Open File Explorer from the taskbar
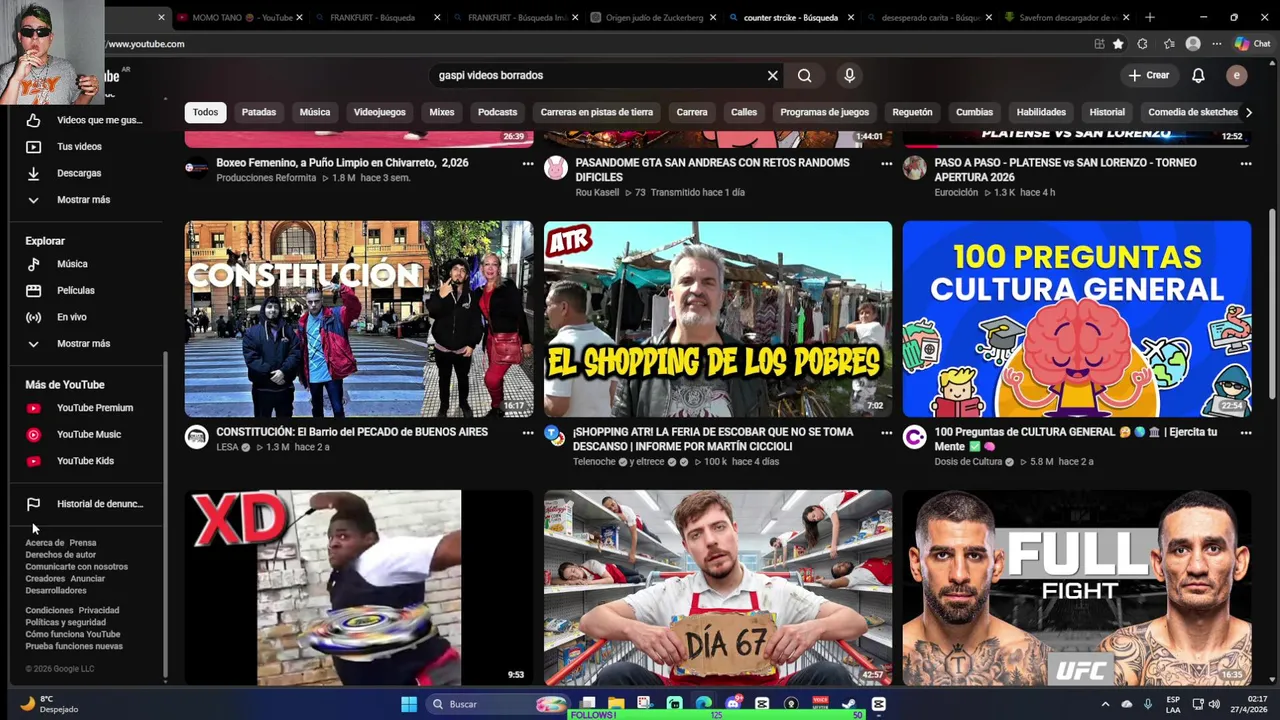This screenshot has height=720, width=1280. pos(616,704)
